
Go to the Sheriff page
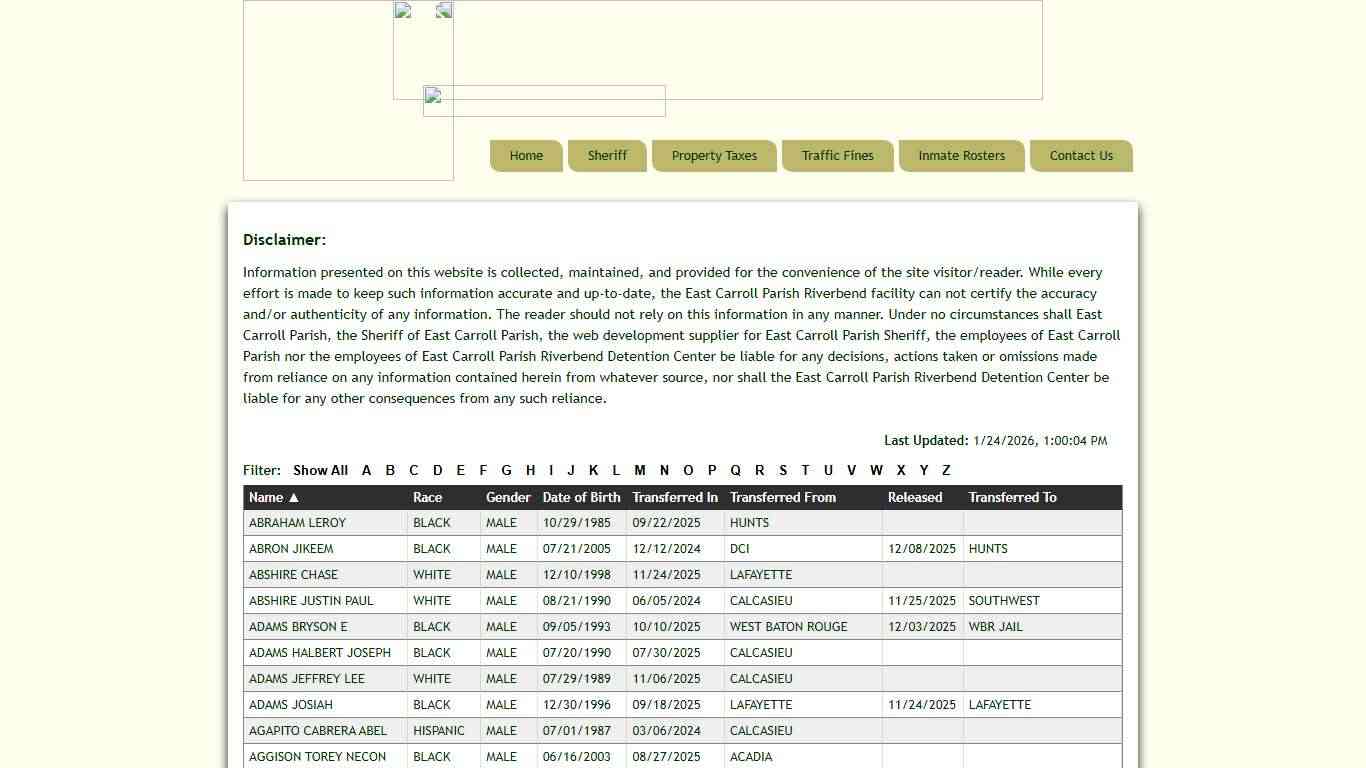coord(607,156)
